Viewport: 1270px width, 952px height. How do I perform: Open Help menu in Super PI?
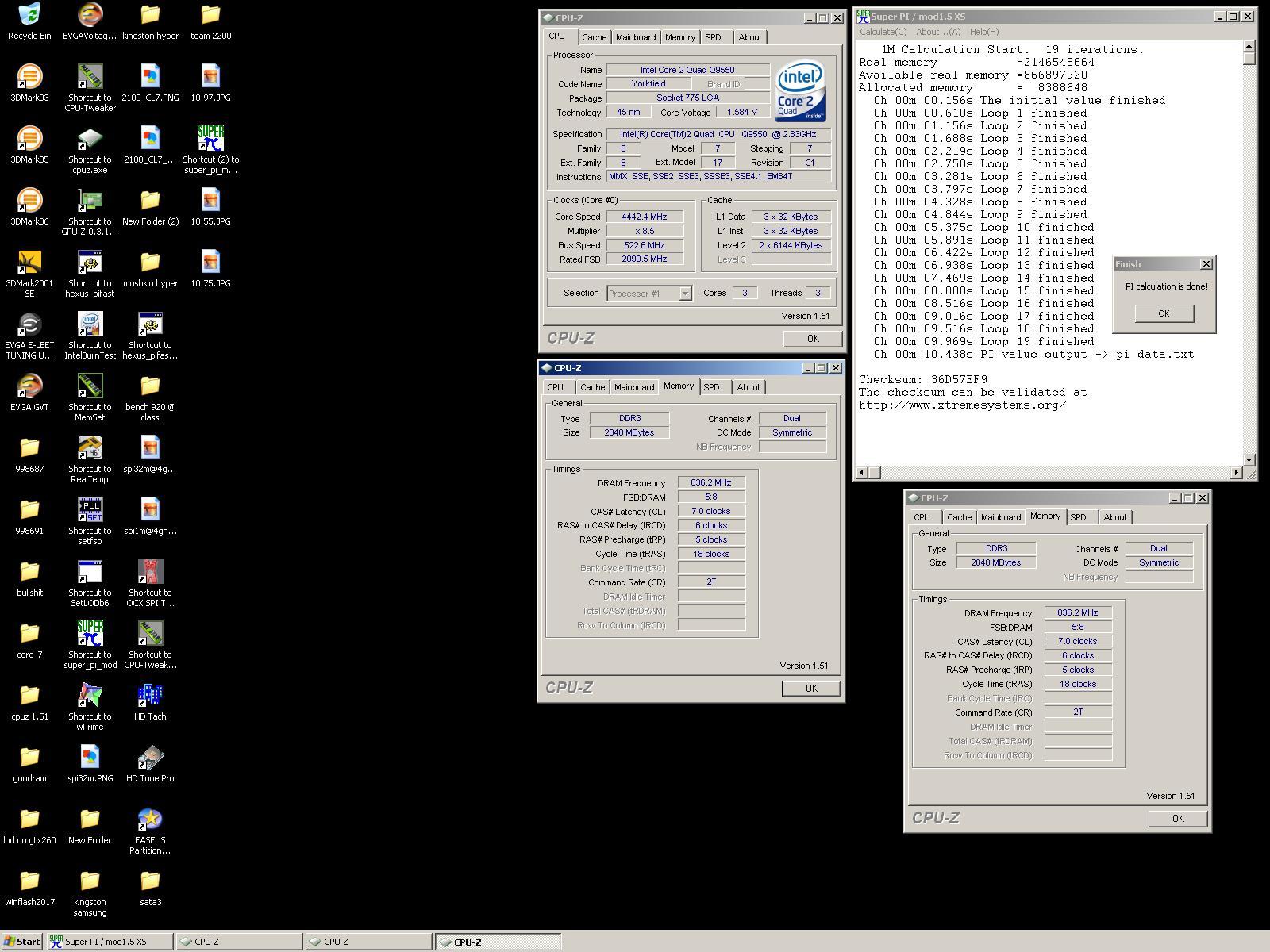coord(983,32)
